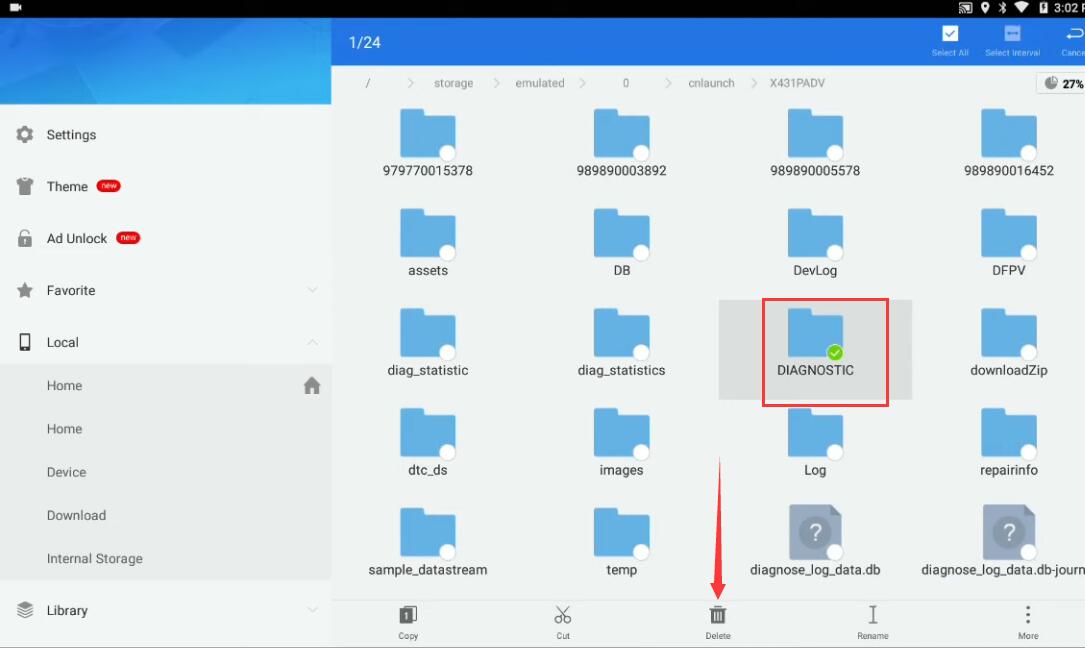The image size is (1085, 648).
Task: Open the More options menu
Action: (1027, 616)
